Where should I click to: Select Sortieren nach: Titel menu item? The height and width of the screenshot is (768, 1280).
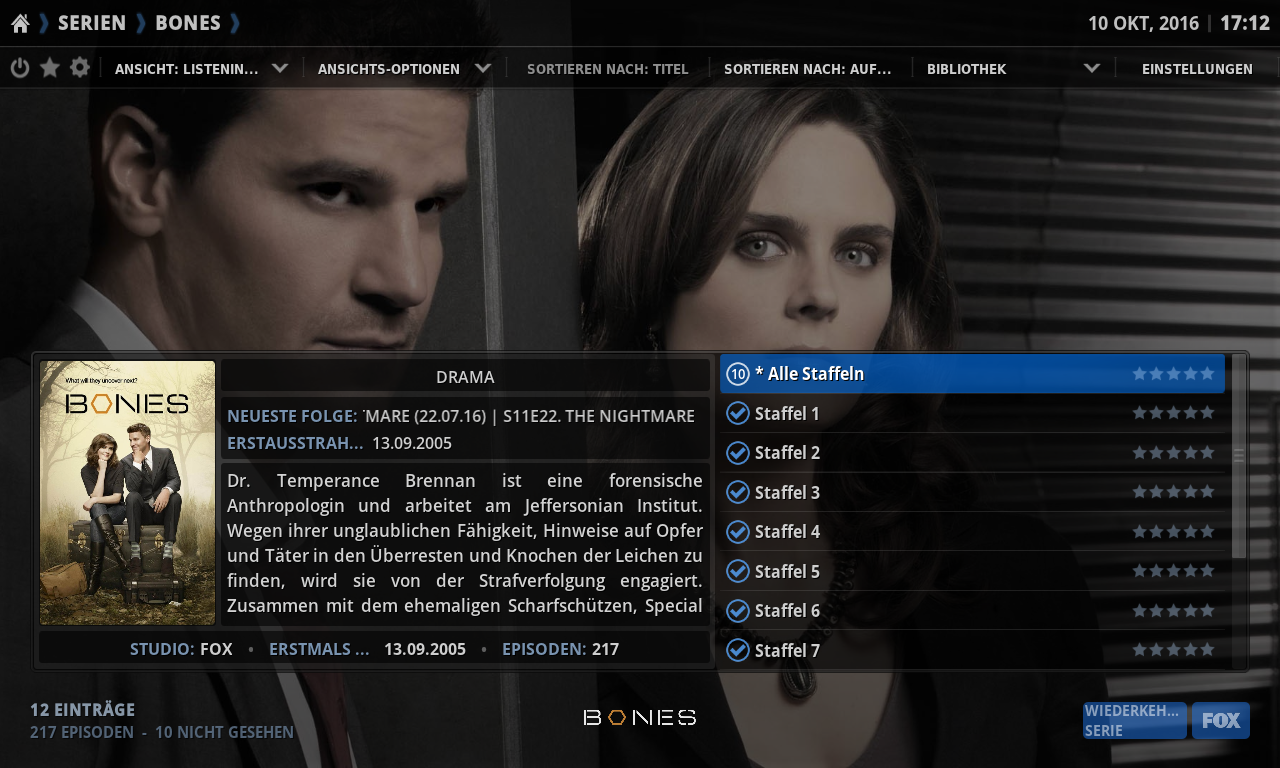[608, 69]
